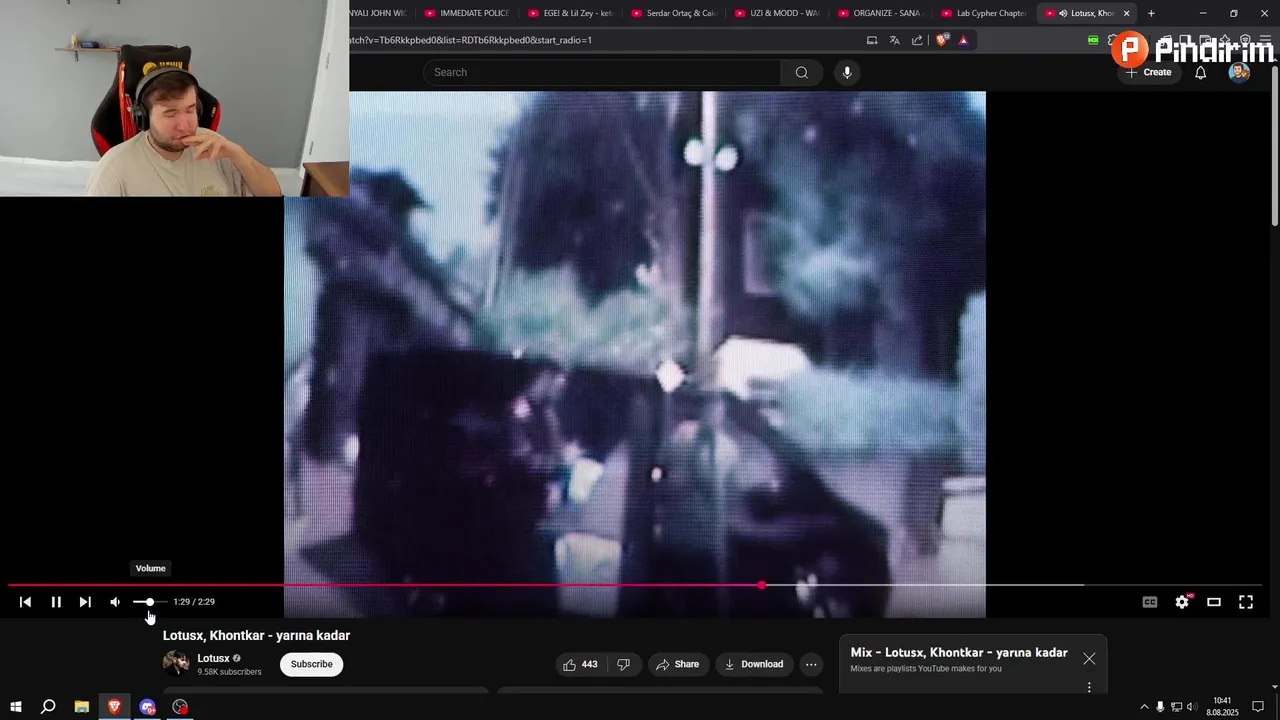
Task: Open the three-dot more actions menu
Action: (x=811, y=664)
